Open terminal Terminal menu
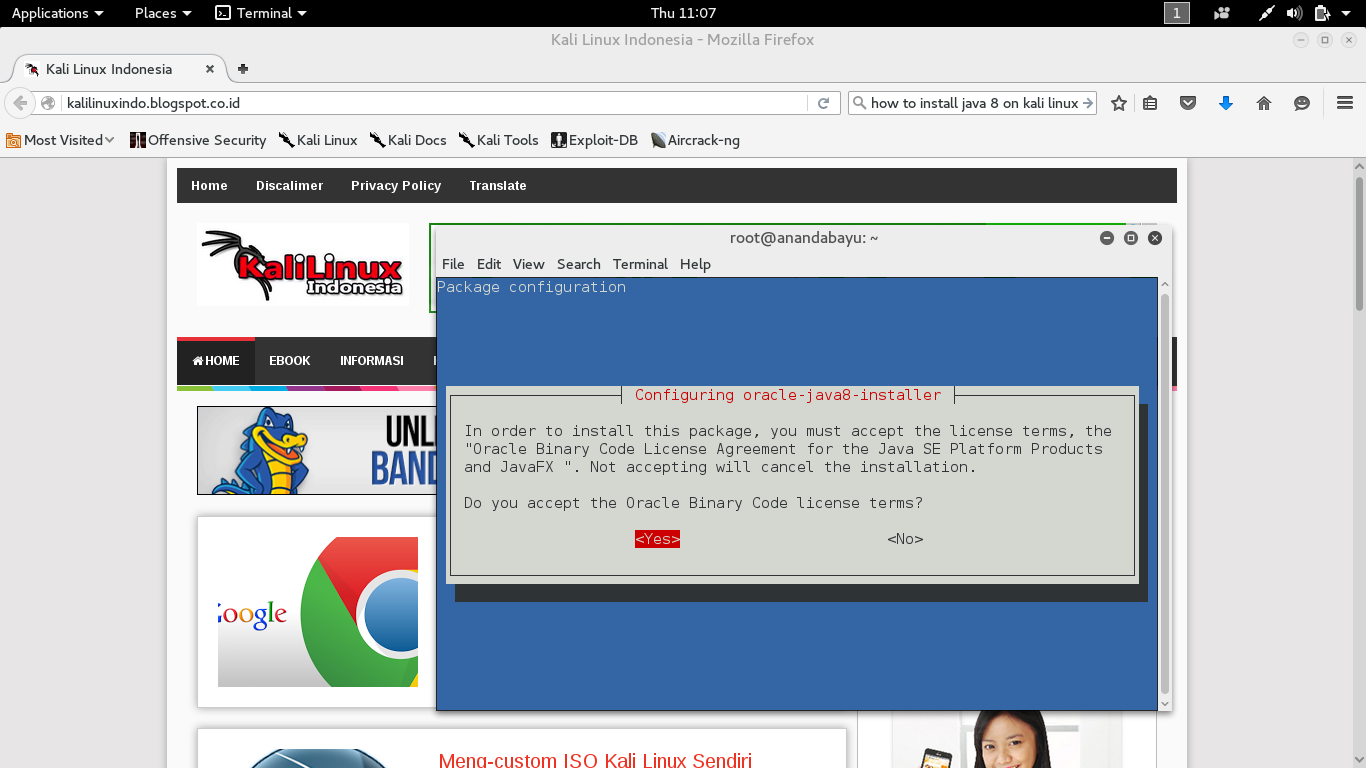 click(640, 264)
